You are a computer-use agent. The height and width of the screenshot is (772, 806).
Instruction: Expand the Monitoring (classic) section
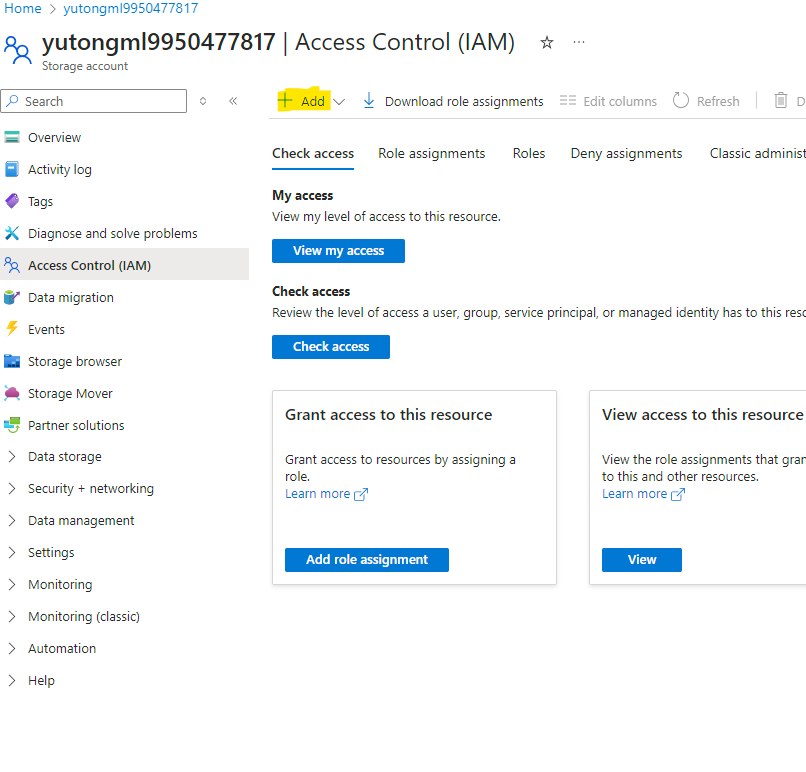click(x=12, y=616)
